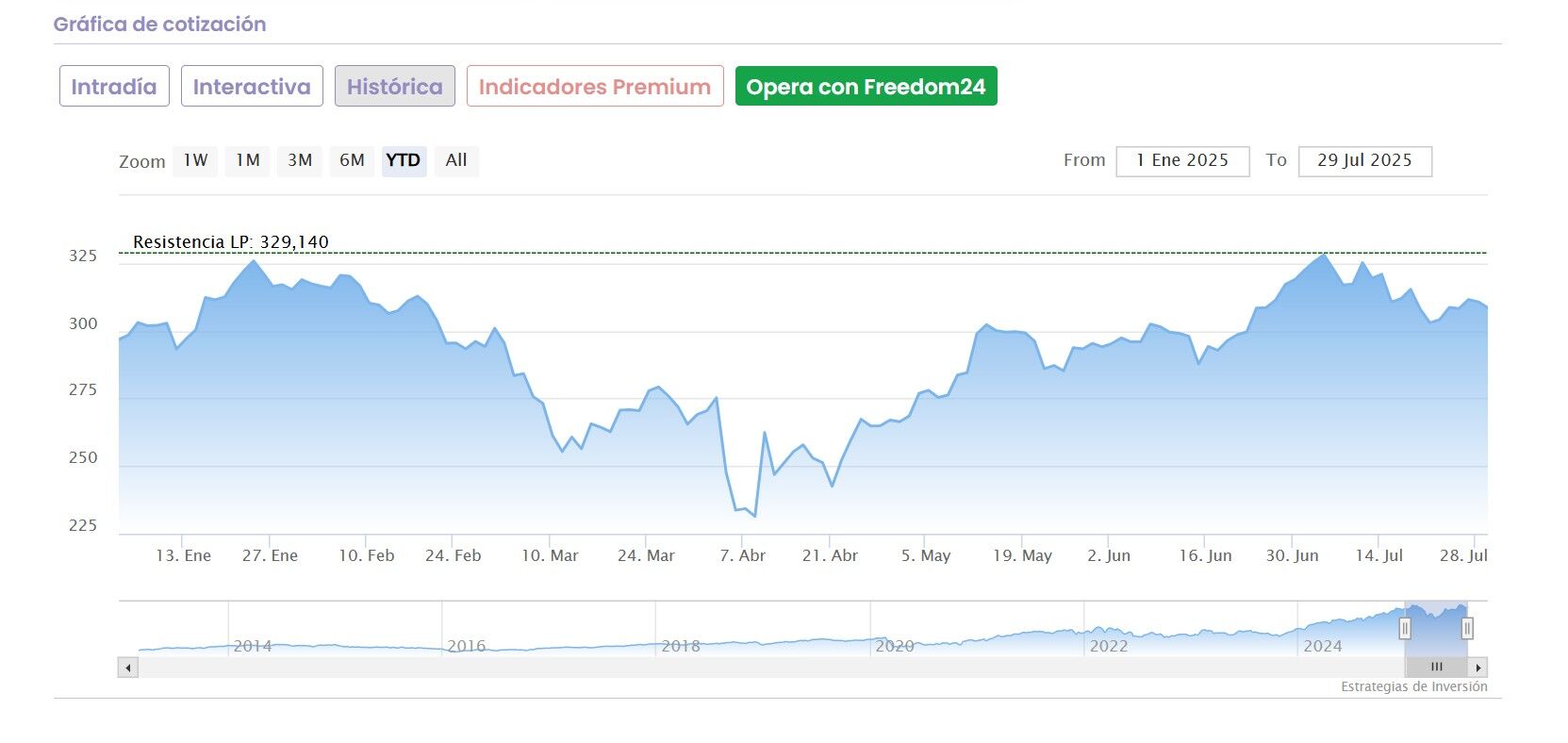Select the Histórica chart tab

click(x=394, y=87)
